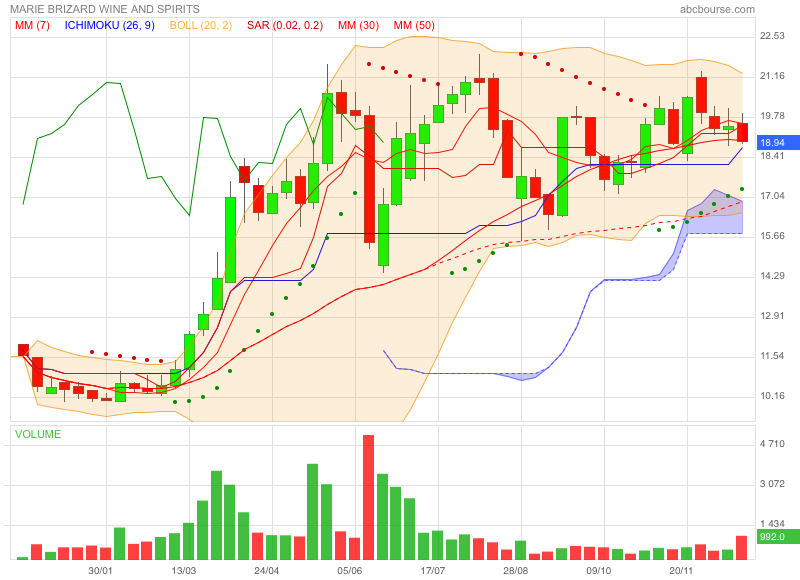Click the 10.16 price axis value

click(772, 396)
